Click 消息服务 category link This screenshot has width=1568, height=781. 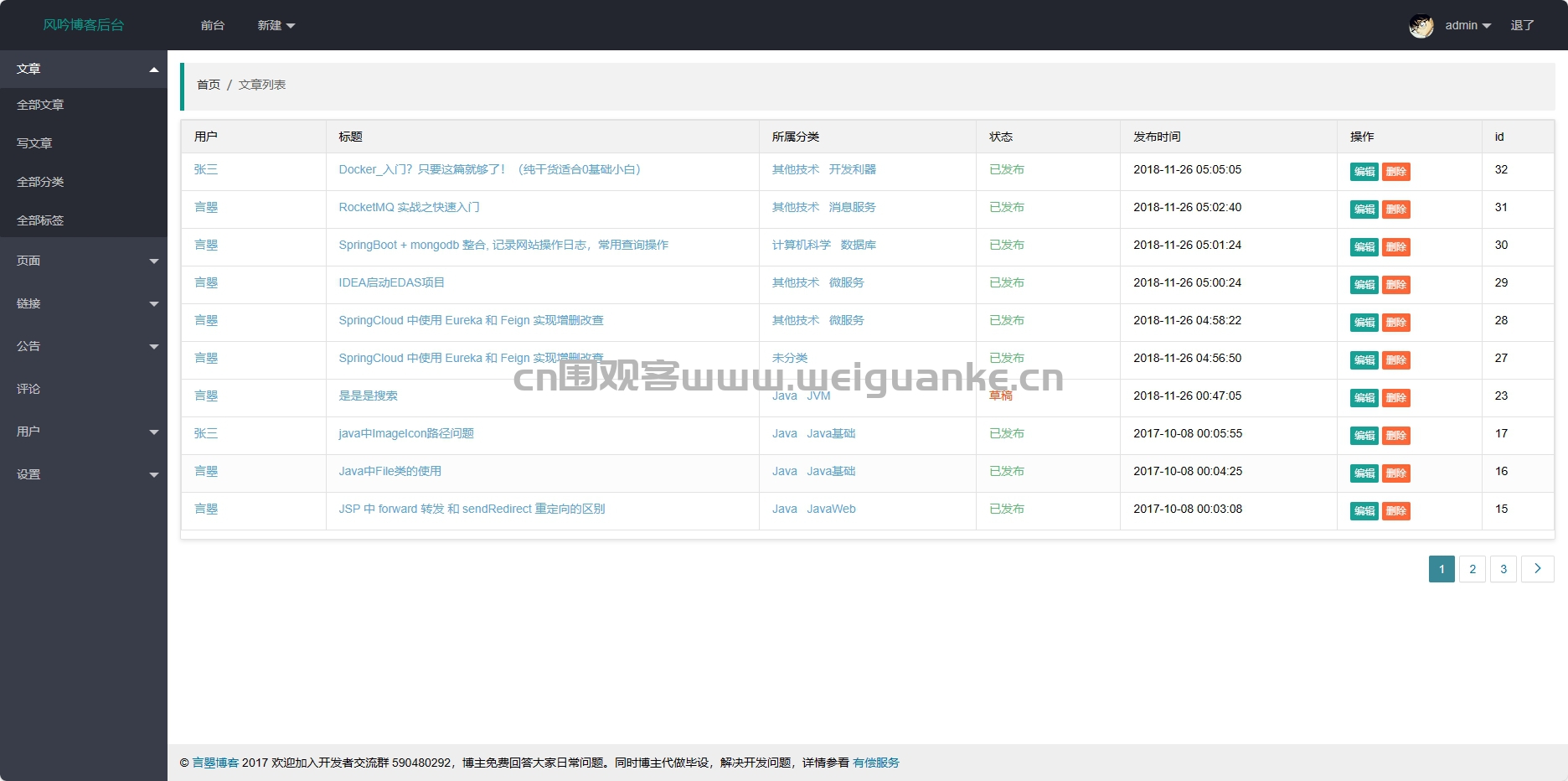(x=852, y=207)
